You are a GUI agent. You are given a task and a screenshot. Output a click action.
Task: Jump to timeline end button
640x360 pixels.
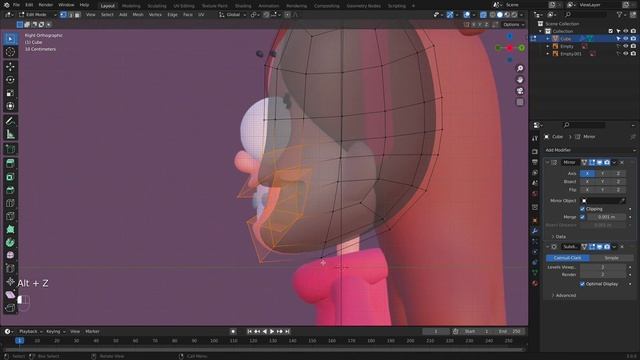(287, 331)
